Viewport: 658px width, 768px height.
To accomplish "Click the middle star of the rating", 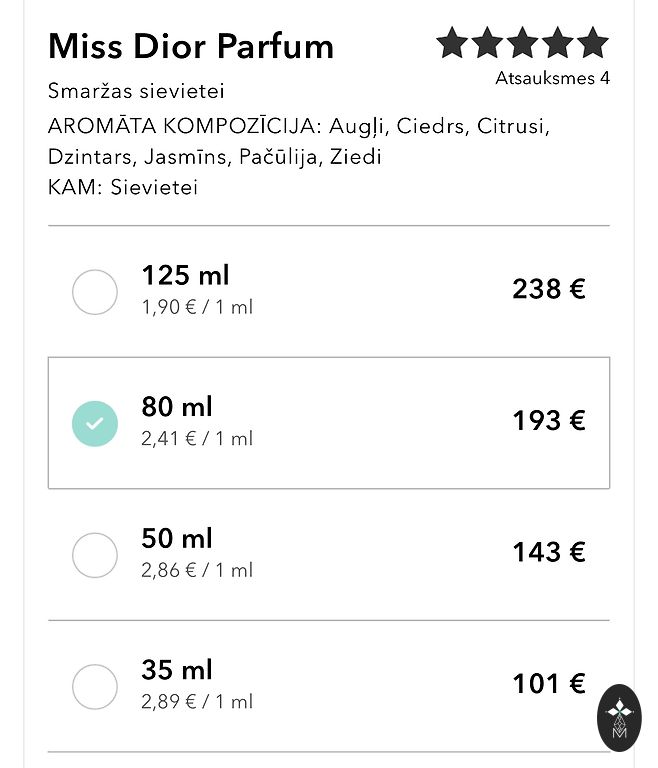I will click(522, 43).
